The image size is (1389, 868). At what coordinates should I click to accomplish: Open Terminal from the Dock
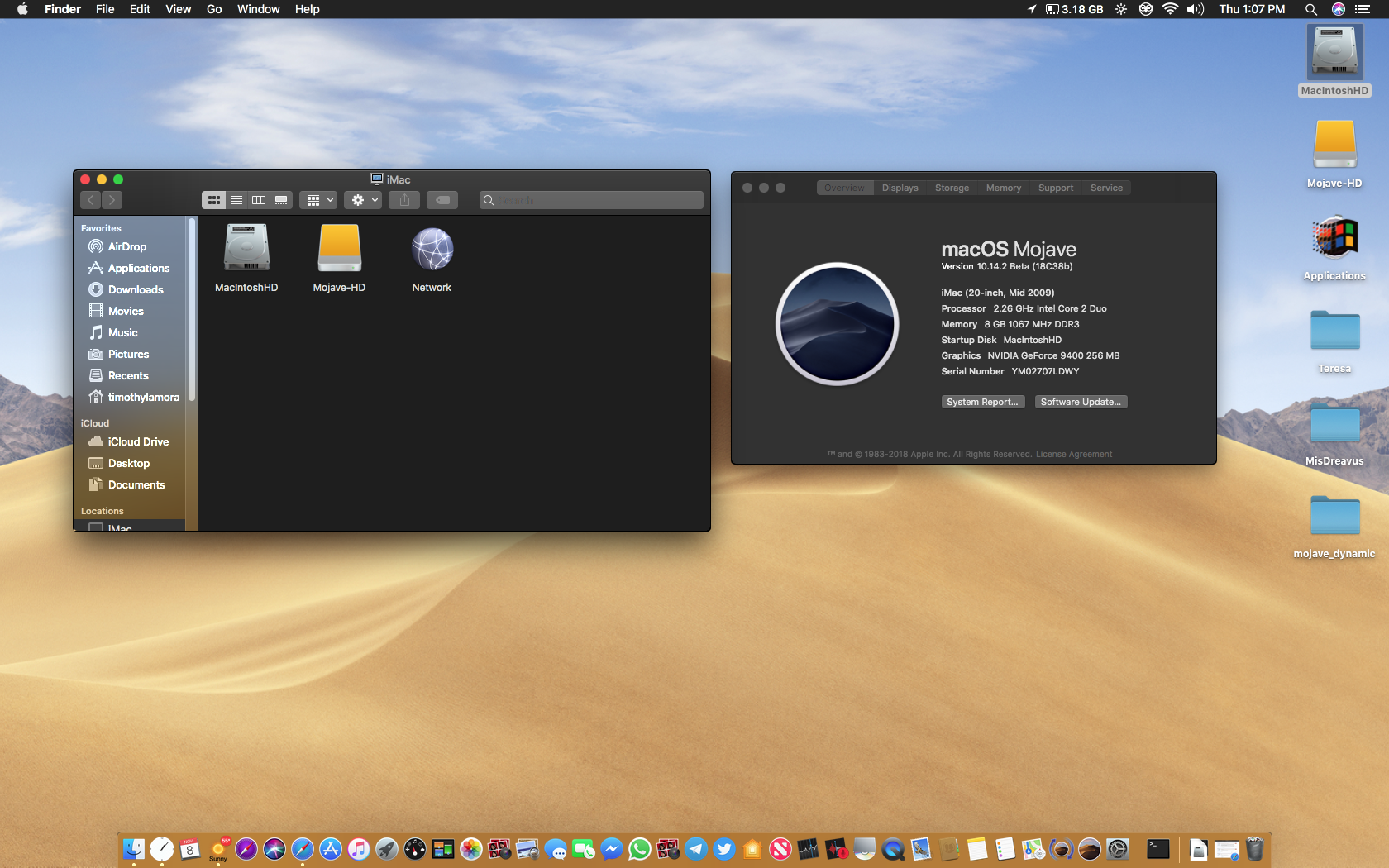click(x=1157, y=849)
